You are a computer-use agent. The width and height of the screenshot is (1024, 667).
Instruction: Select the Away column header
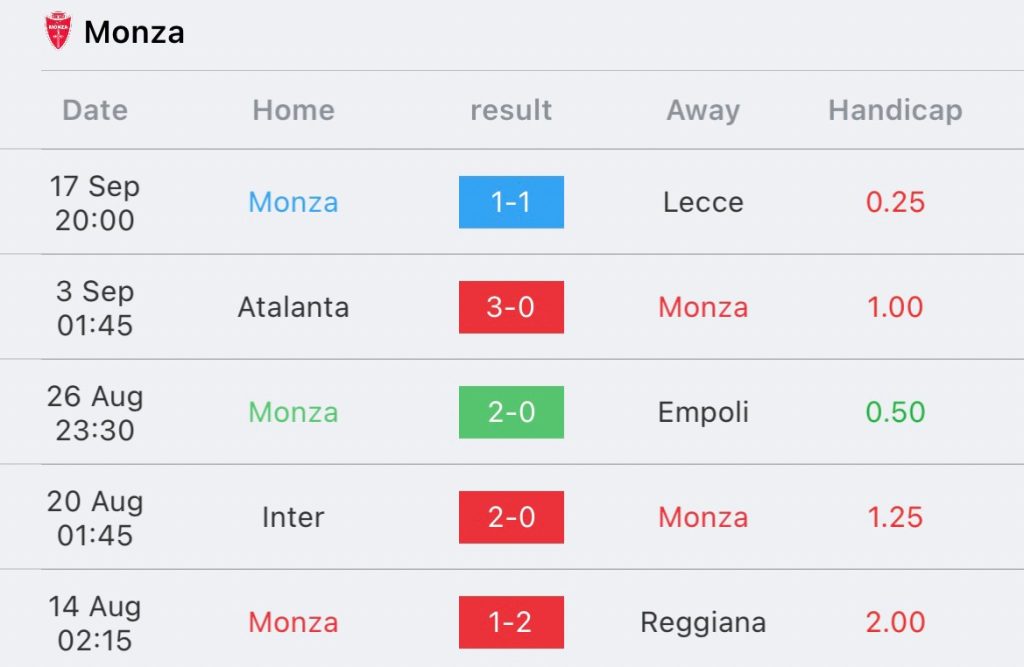703,110
